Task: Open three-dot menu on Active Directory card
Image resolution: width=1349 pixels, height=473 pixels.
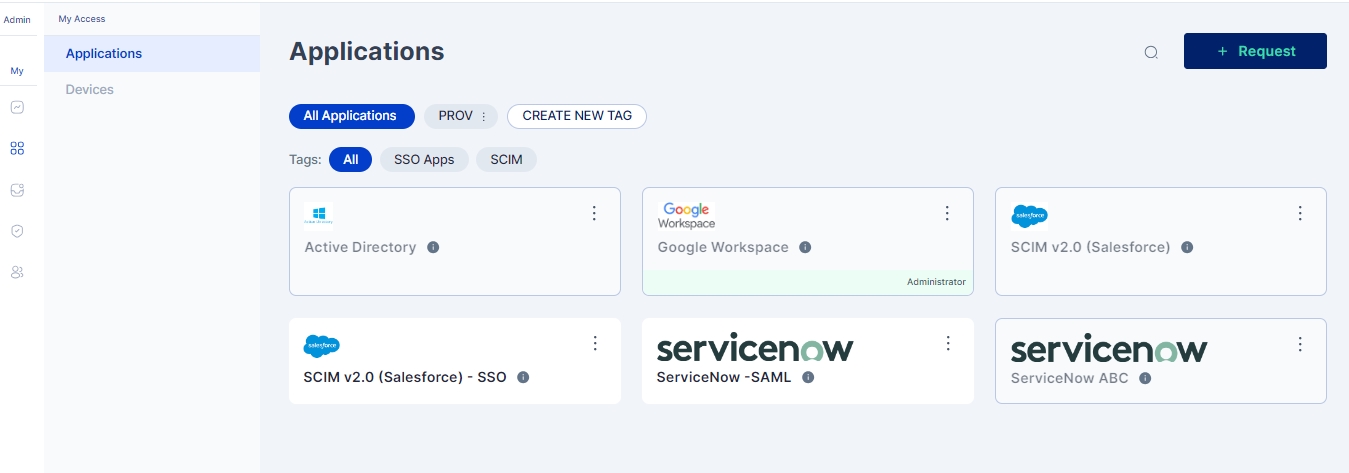Action: click(594, 213)
